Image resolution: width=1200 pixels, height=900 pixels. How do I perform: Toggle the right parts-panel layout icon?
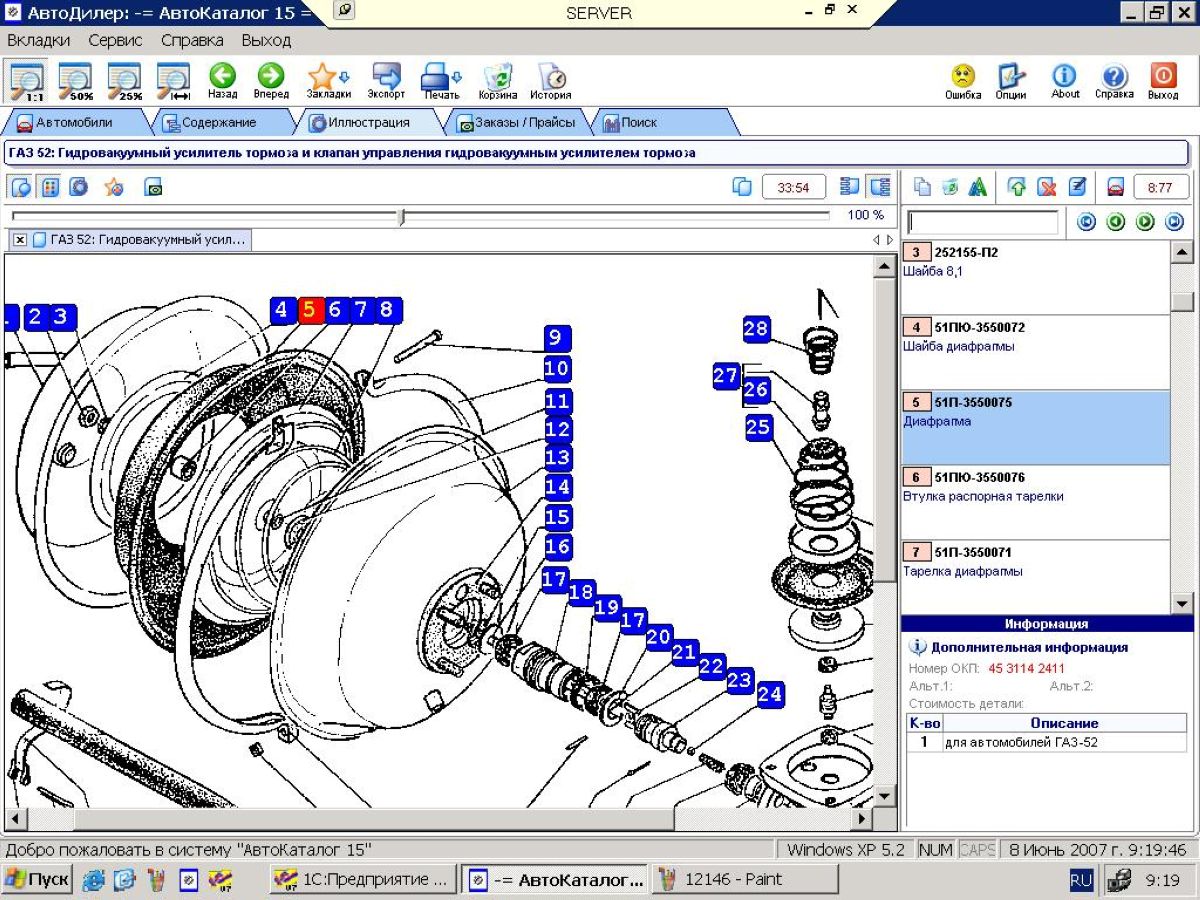(x=879, y=187)
